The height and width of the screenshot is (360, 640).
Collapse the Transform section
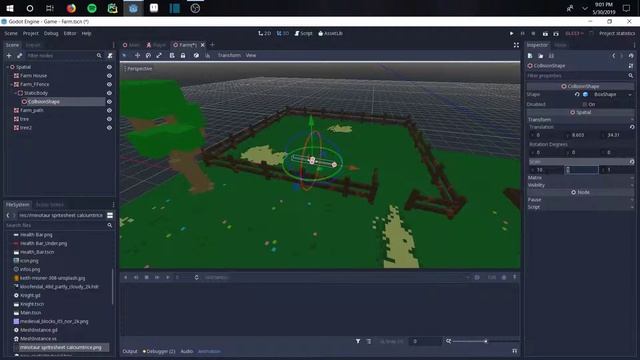[x=580, y=120]
